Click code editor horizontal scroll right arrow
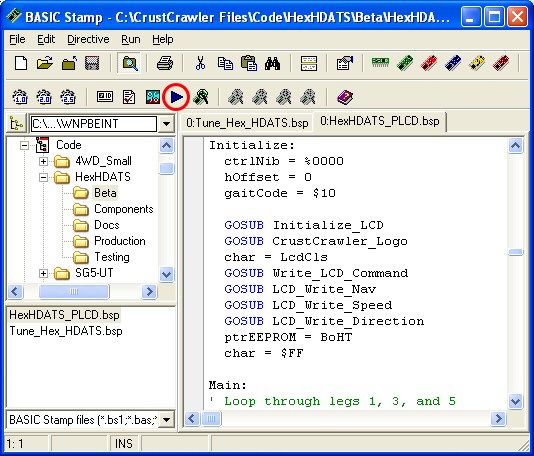The image size is (534, 456). tap(499, 418)
